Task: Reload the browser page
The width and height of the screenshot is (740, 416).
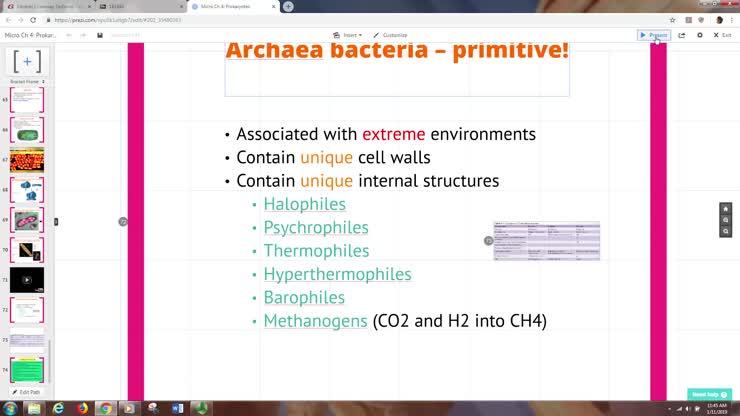Action: pos(33,20)
